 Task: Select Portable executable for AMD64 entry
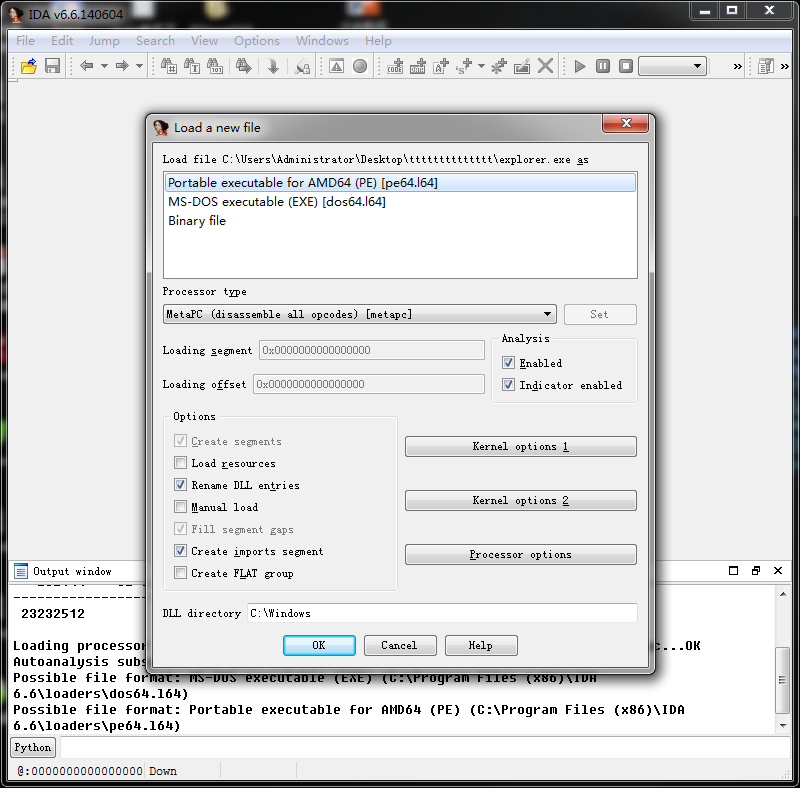point(401,183)
